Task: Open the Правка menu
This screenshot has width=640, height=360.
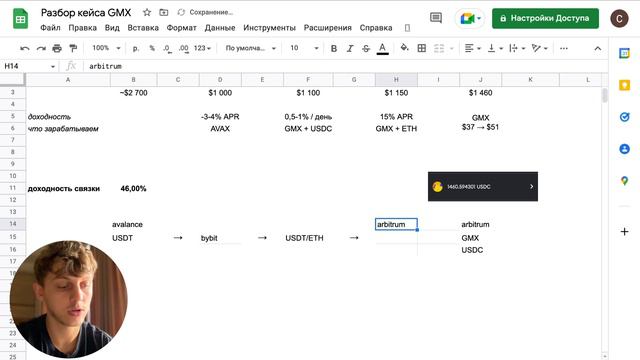Action: (82, 28)
